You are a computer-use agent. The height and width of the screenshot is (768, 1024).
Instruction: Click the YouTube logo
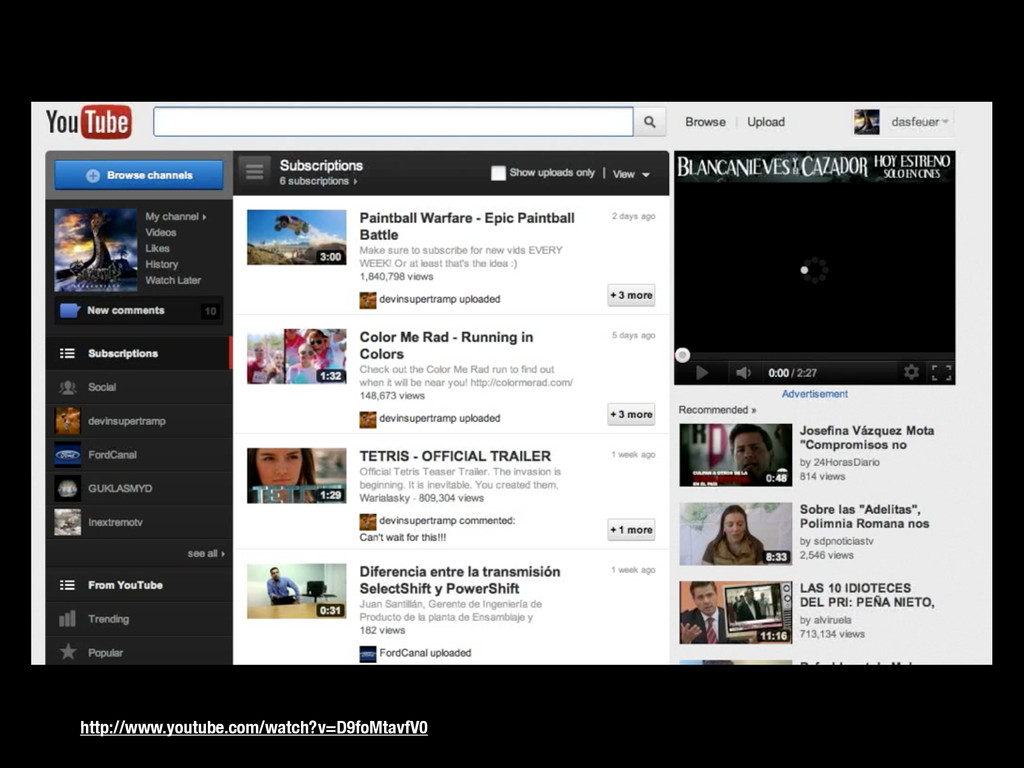click(x=89, y=122)
